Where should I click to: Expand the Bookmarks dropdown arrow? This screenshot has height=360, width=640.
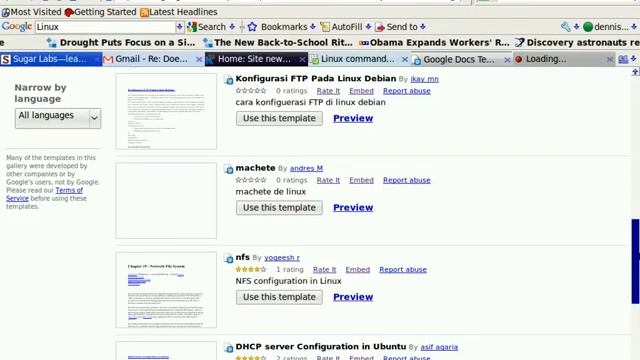point(313,27)
